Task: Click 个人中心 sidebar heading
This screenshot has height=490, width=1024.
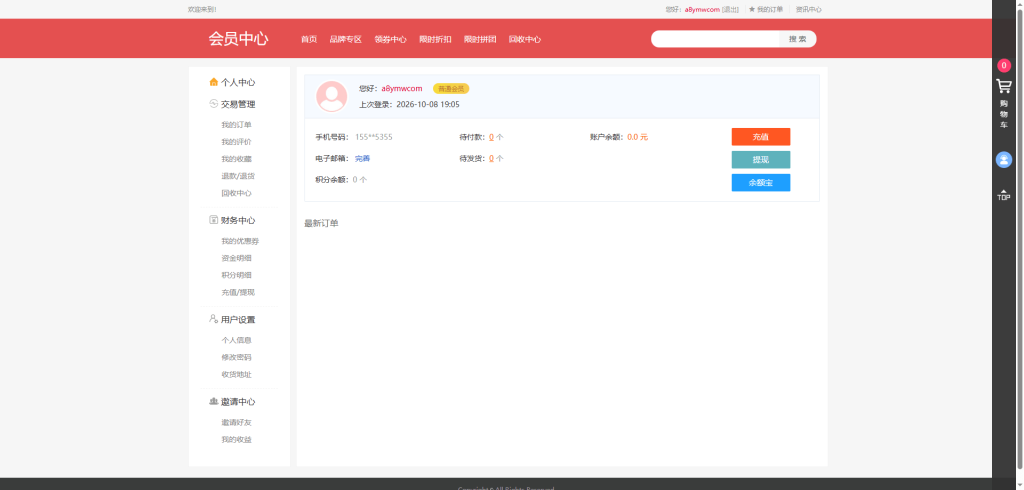Action: [x=238, y=82]
